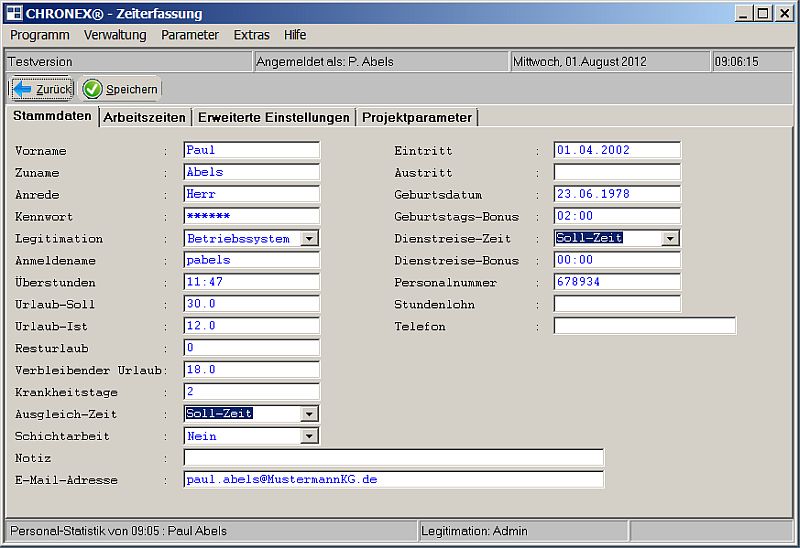Click the Anmeldename field with pabels
Viewport: 800px width, 548px height.
(x=252, y=260)
